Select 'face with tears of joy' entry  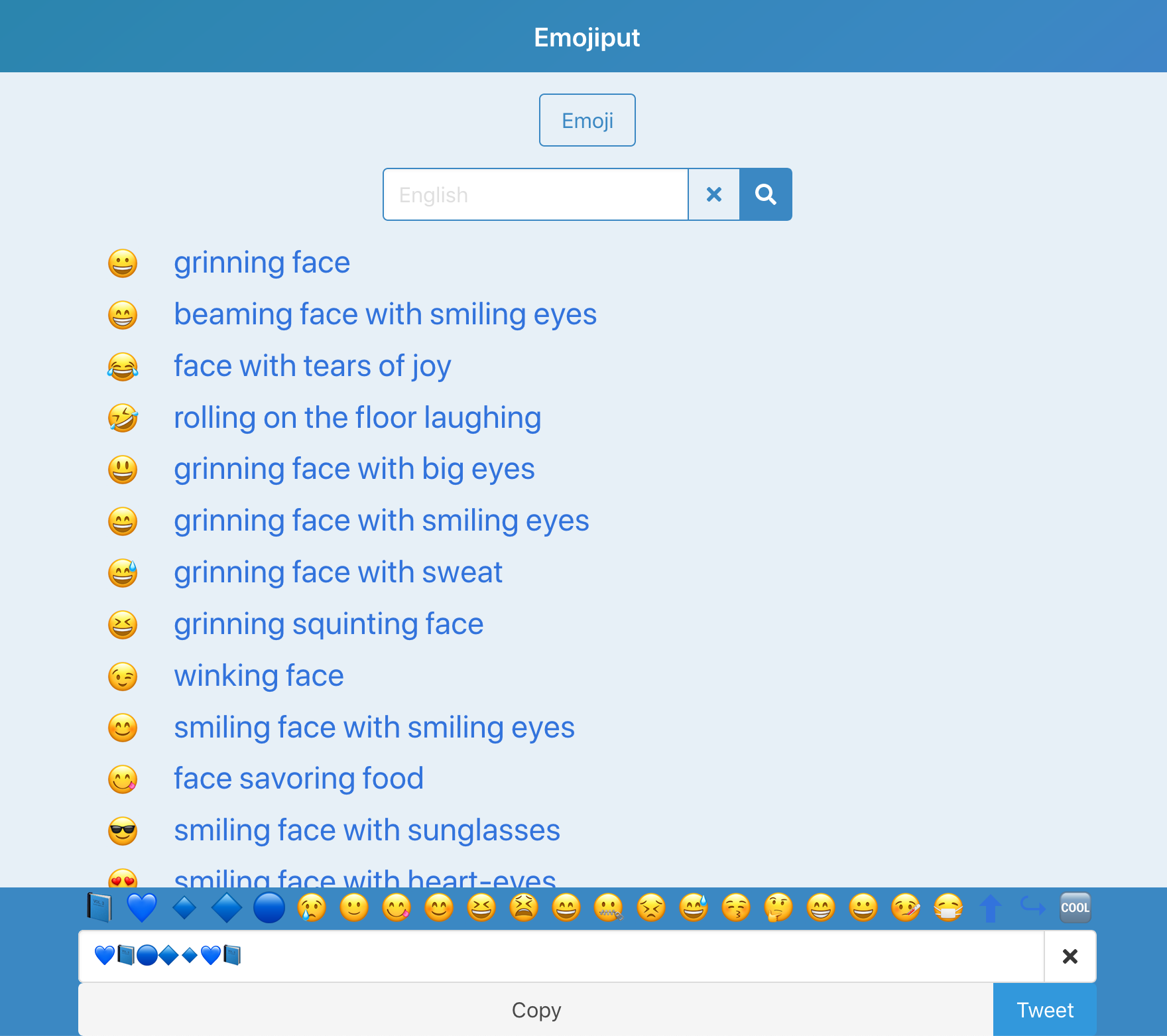coord(312,365)
